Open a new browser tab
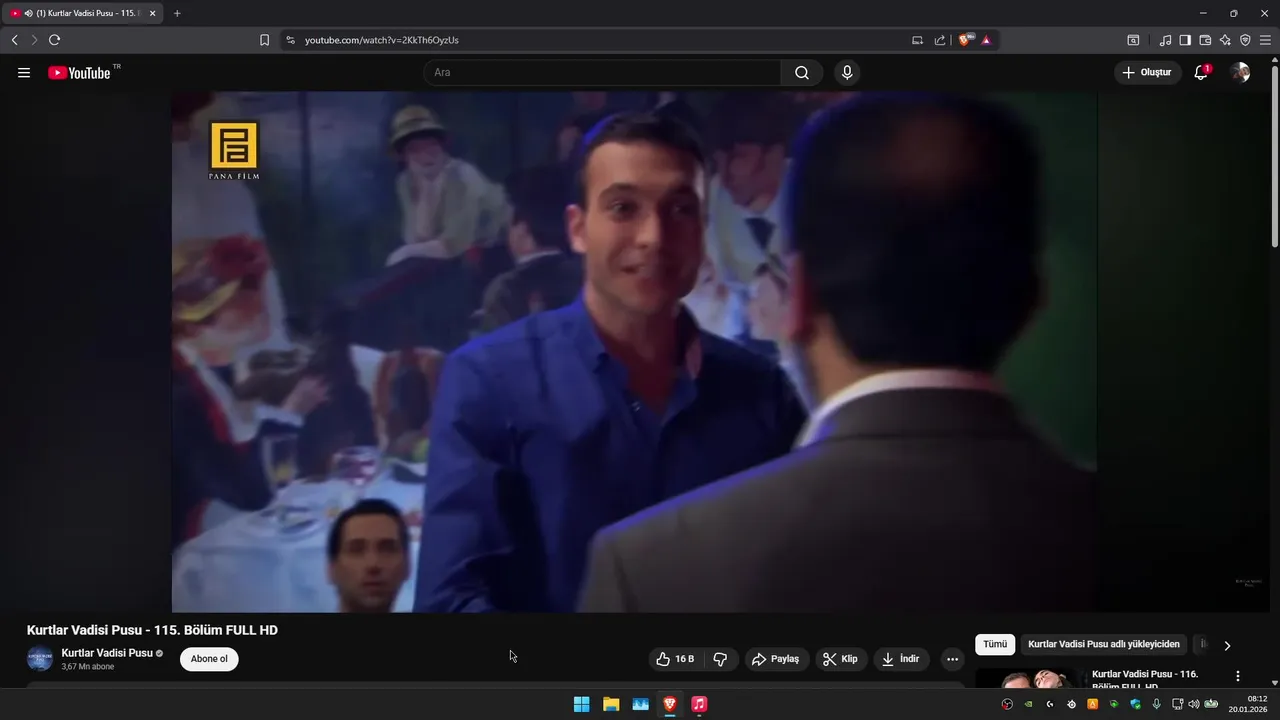 [177, 13]
